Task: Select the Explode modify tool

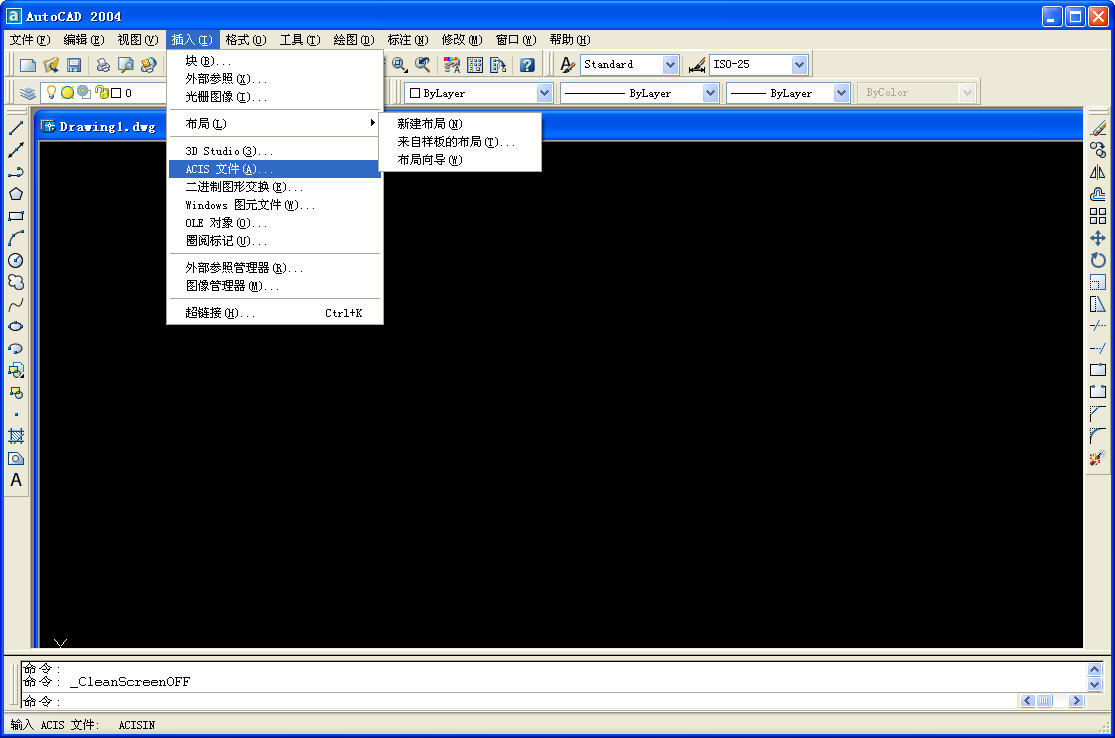Action: pos(1098,458)
